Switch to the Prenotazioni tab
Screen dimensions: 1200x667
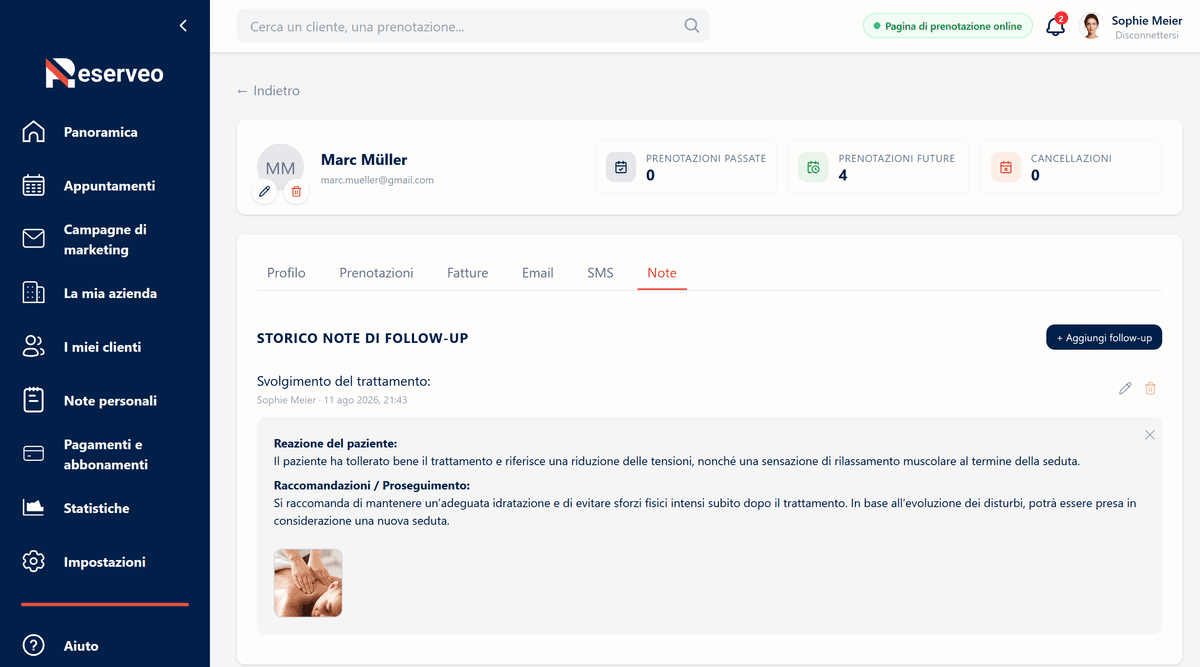(376, 273)
